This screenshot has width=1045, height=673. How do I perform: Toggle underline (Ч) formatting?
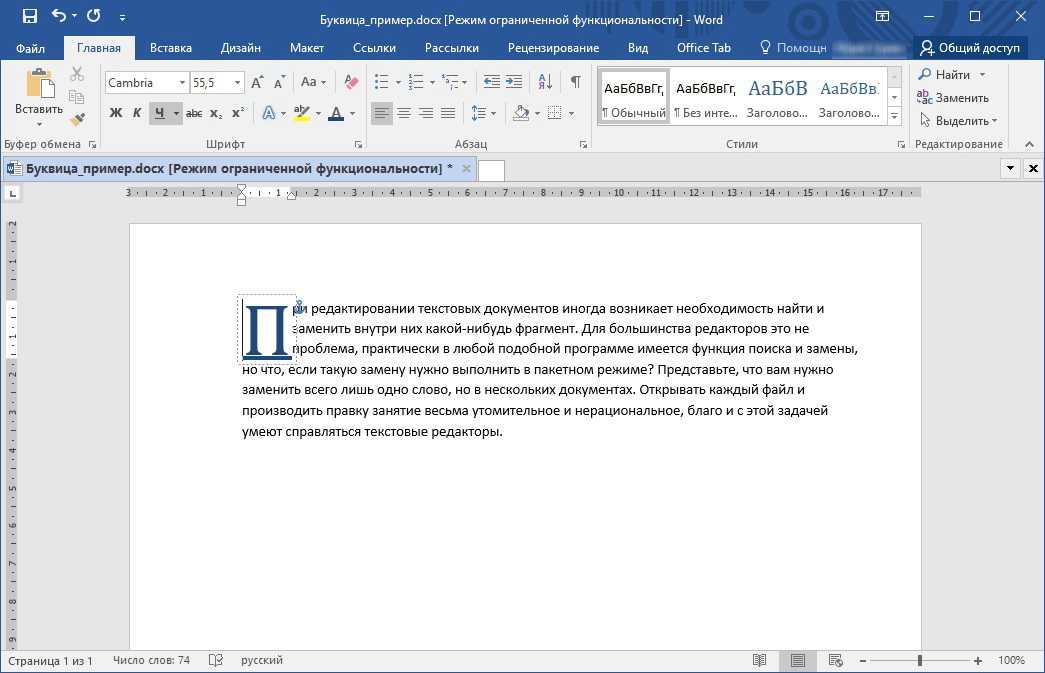[159, 113]
